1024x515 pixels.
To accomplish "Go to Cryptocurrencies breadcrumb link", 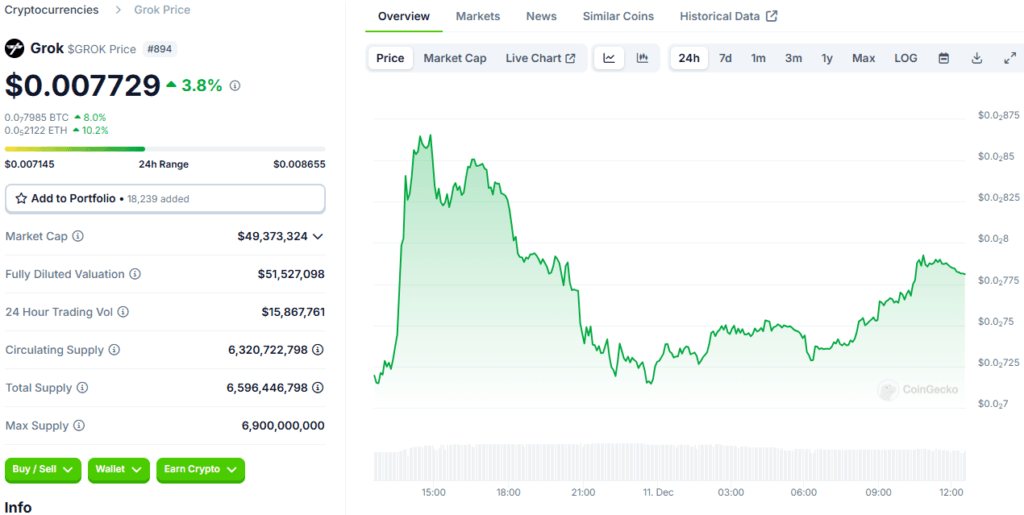I will 52,10.
